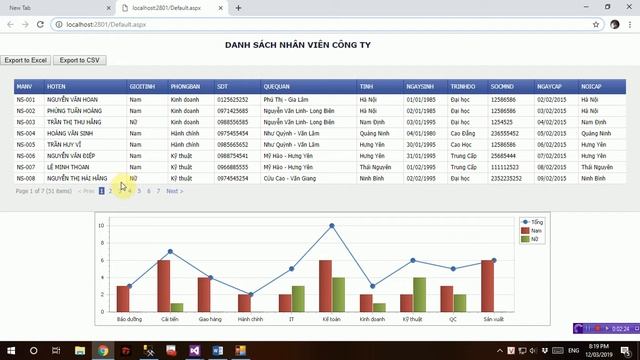Click the network tray icon
640x360 pixels.
pyautogui.click(x=522, y=351)
